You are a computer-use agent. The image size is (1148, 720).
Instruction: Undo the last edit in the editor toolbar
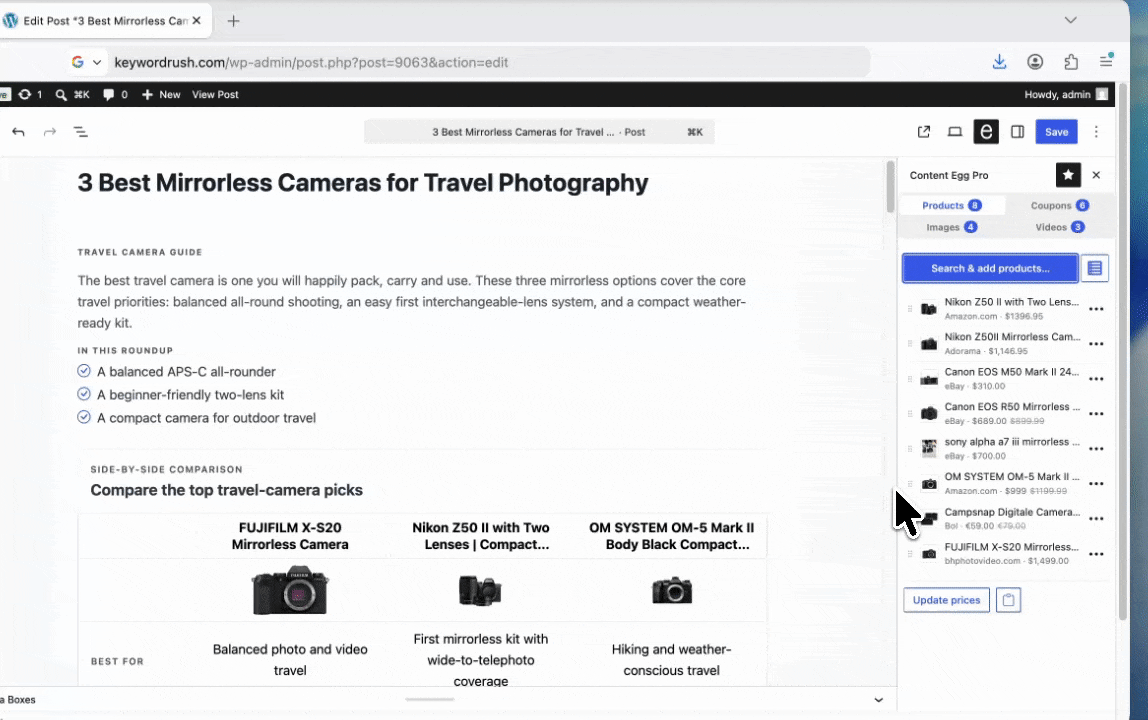click(x=18, y=132)
